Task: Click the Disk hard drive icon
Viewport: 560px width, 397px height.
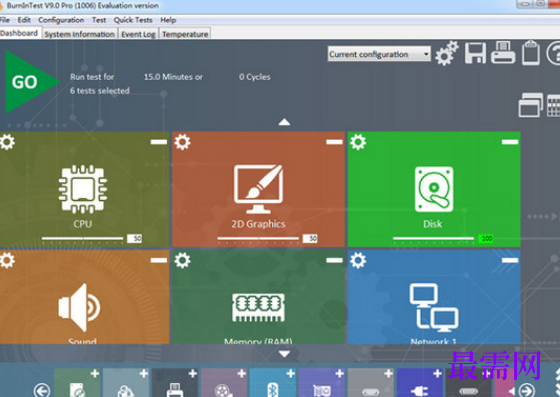Action: pos(434,189)
